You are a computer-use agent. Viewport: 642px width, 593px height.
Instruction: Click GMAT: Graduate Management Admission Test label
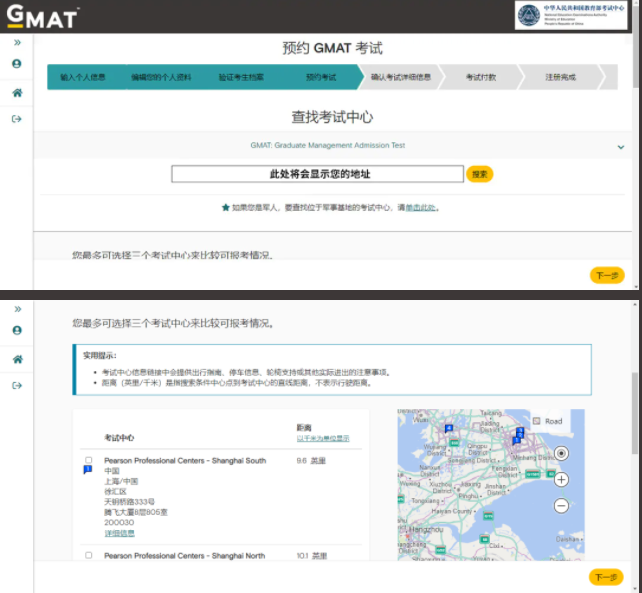click(328, 145)
